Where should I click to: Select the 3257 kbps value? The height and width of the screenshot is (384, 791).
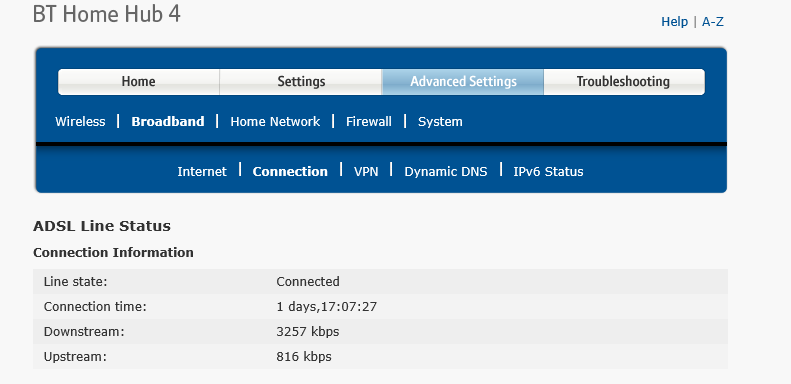pos(308,332)
